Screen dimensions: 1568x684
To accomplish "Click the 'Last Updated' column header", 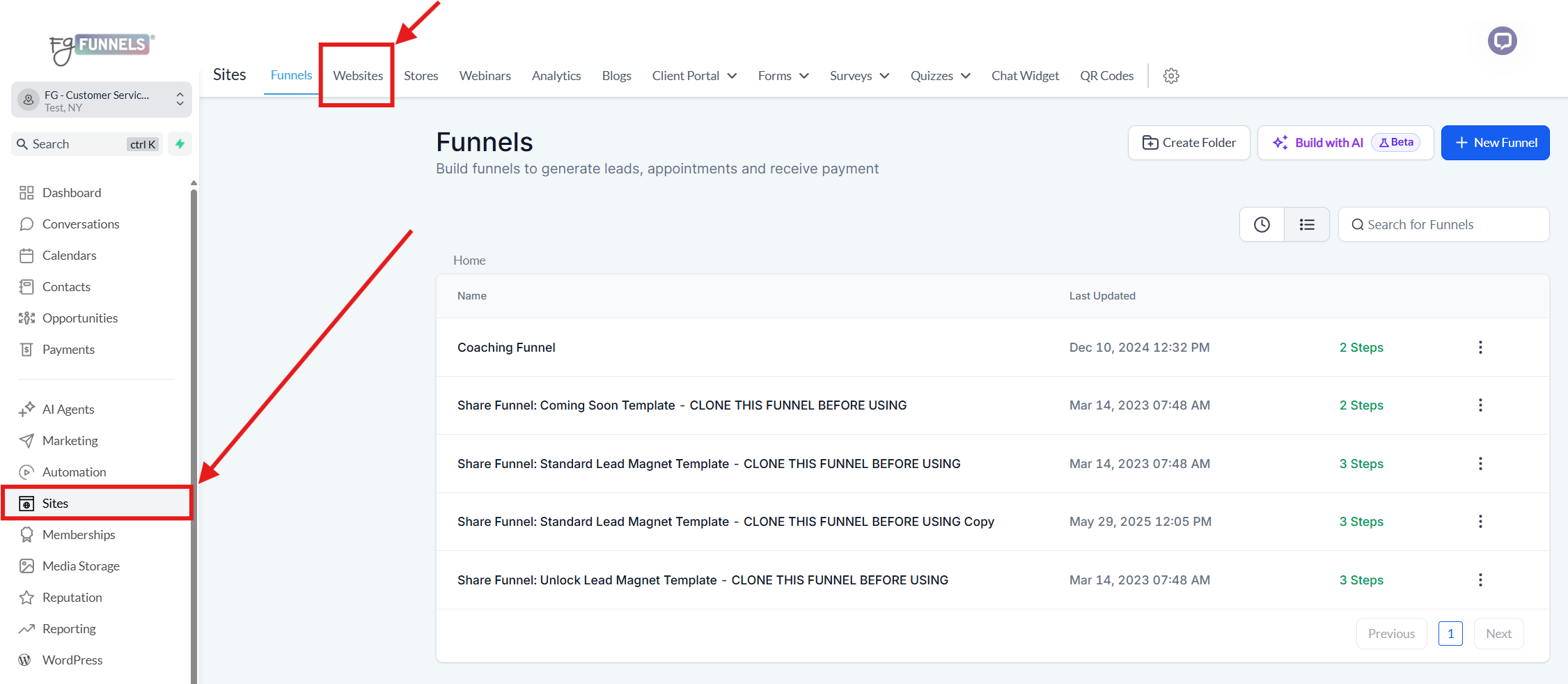I will (1102, 296).
